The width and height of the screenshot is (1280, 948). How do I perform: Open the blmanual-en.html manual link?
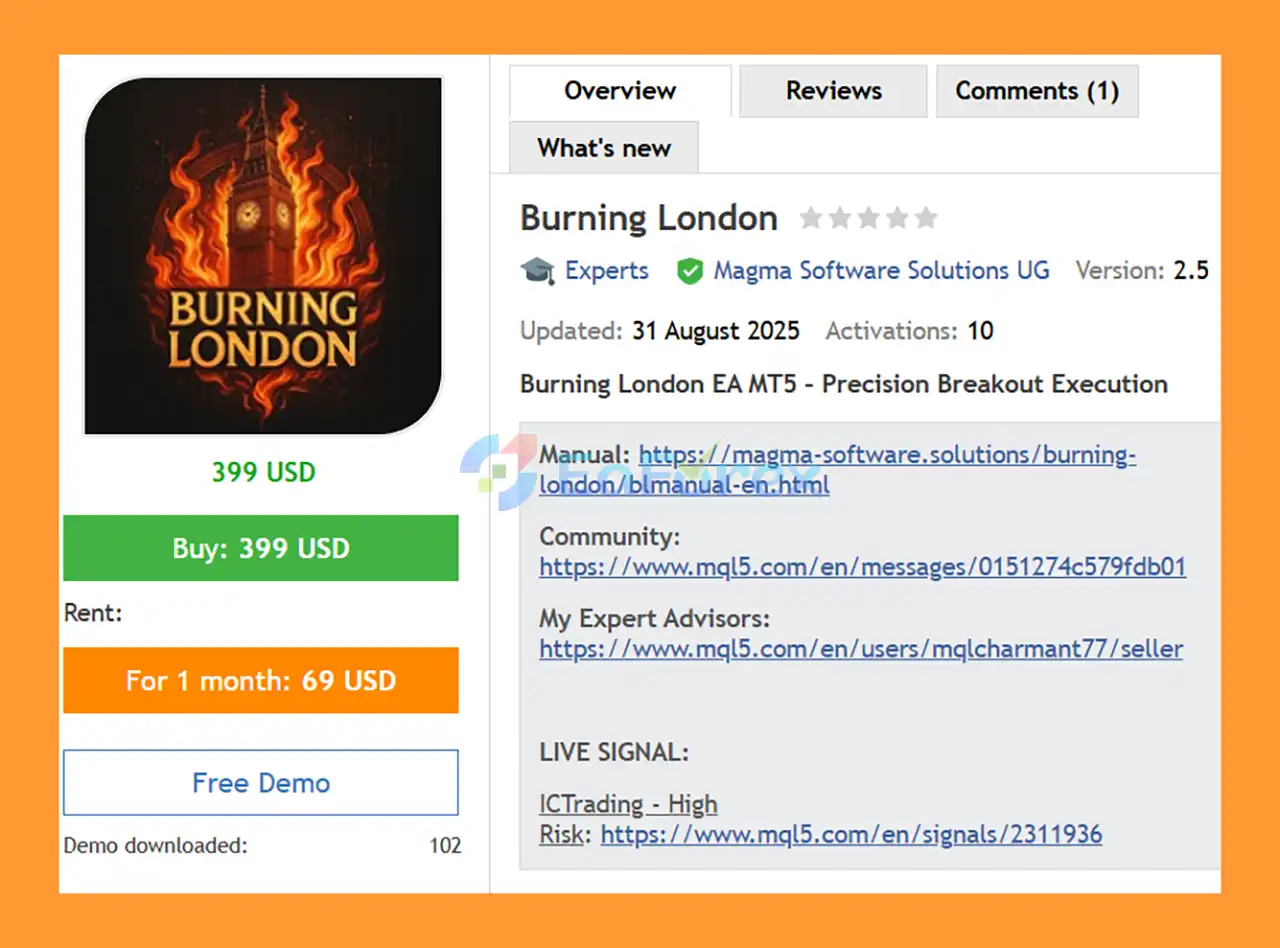[x=837, y=470]
